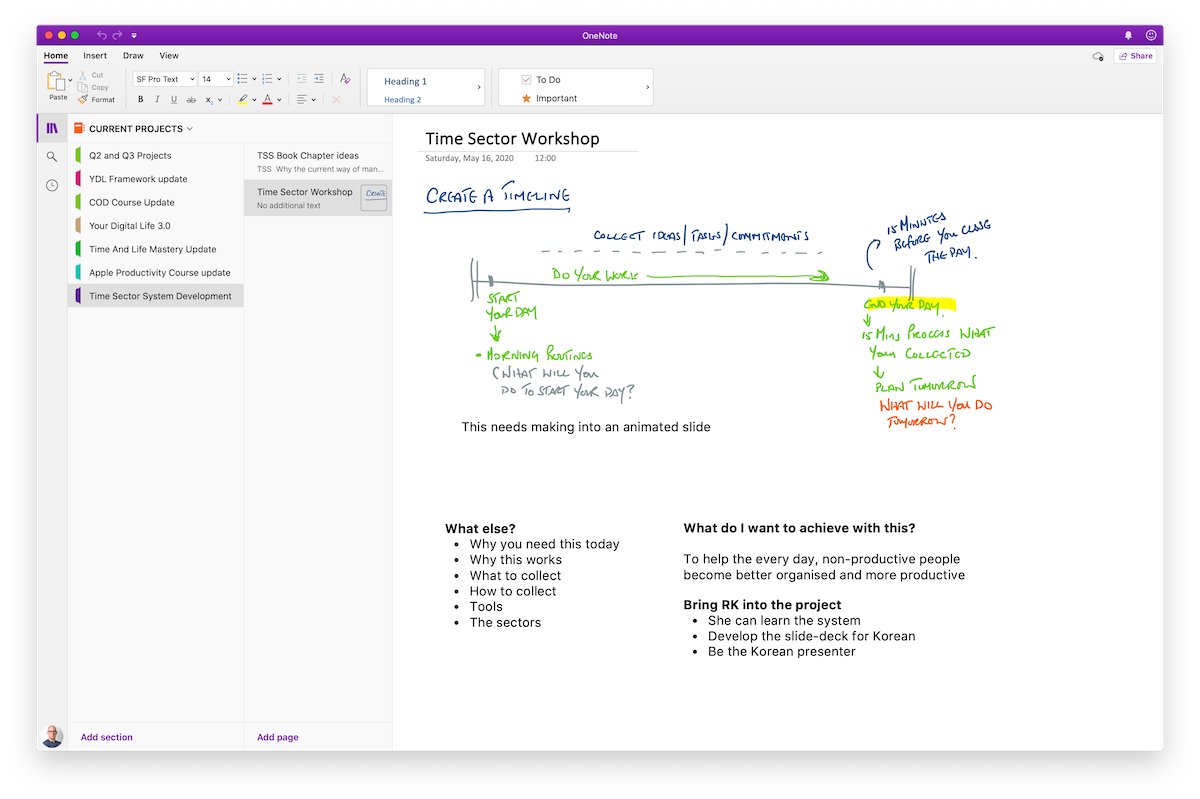Viewport: 1200px width, 799px height.
Task: Apply a bulleted list
Action: point(242,79)
